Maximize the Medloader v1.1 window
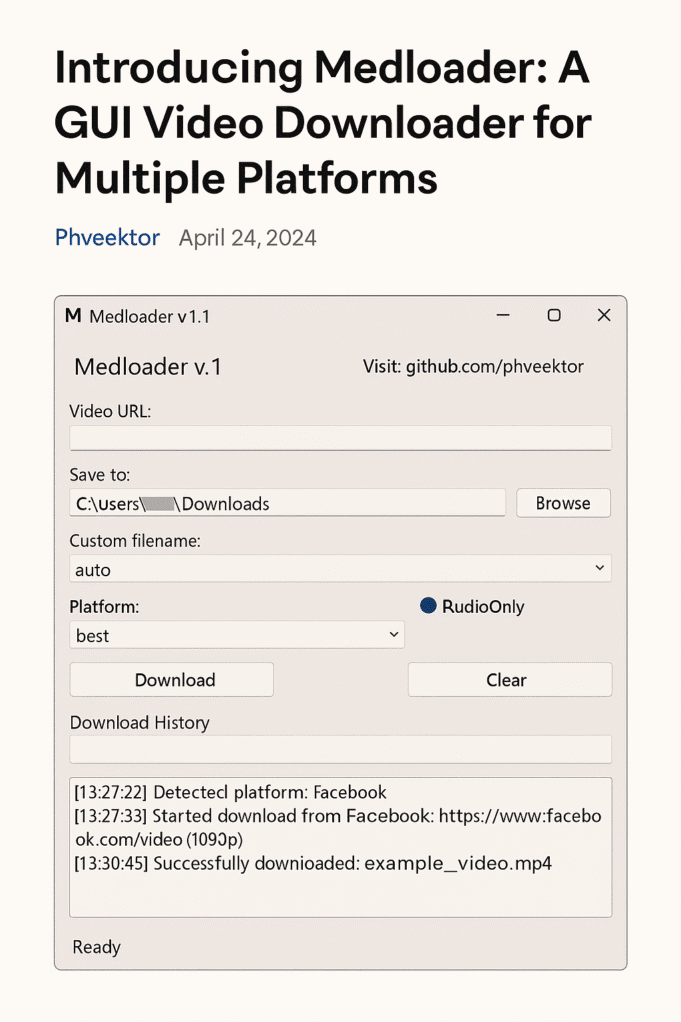681x1022 pixels. click(554, 316)
